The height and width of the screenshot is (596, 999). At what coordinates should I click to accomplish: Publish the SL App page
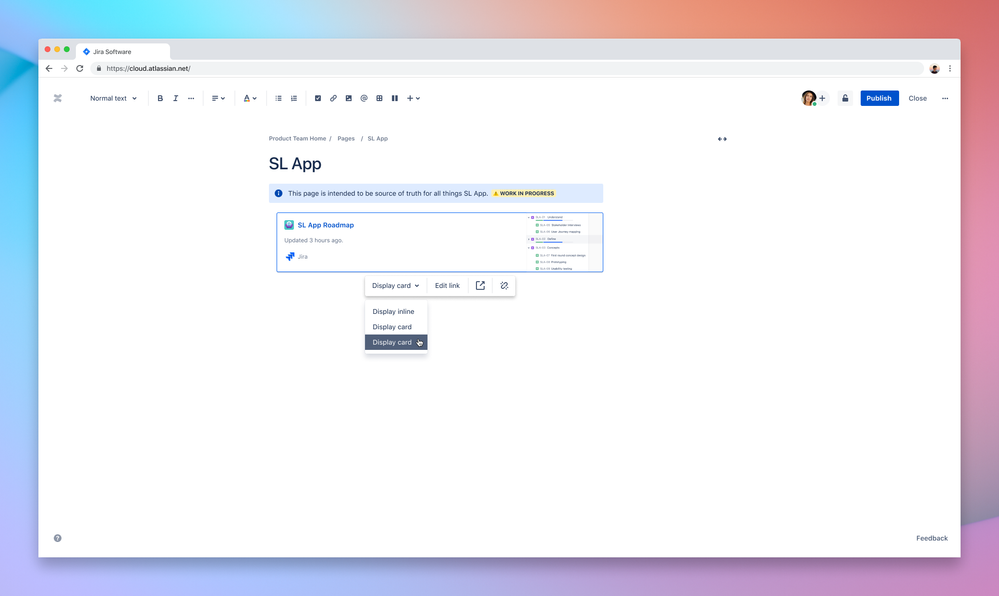[x=878, y=98]
